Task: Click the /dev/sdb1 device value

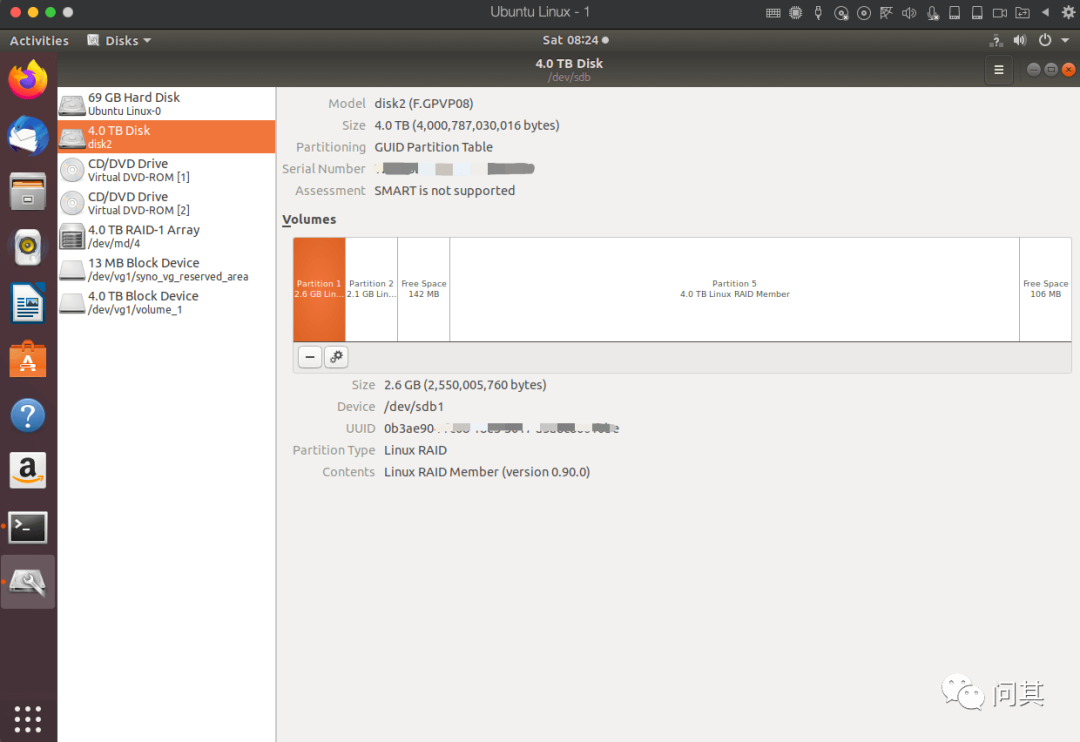Action: 413,406
